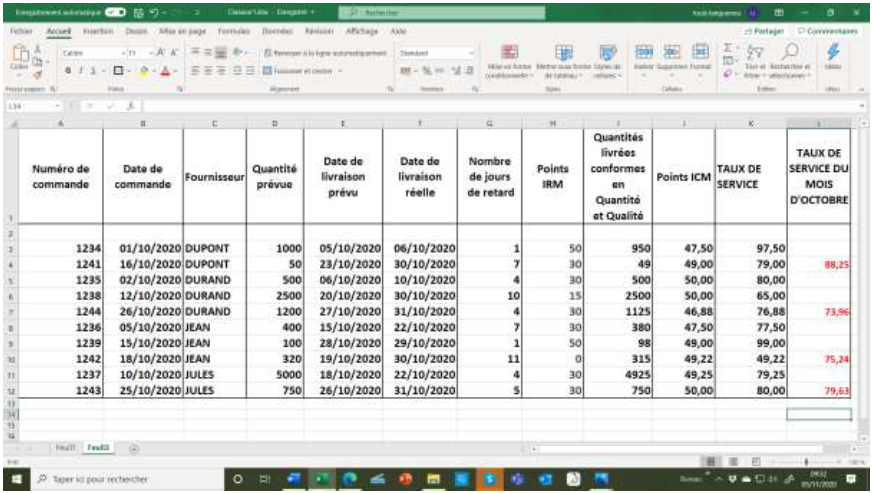Image resolution: width=872 pixels, height=493 pixels.
Task: Click Mise en forme conditionnelle icon
Action: pos(509,54)
